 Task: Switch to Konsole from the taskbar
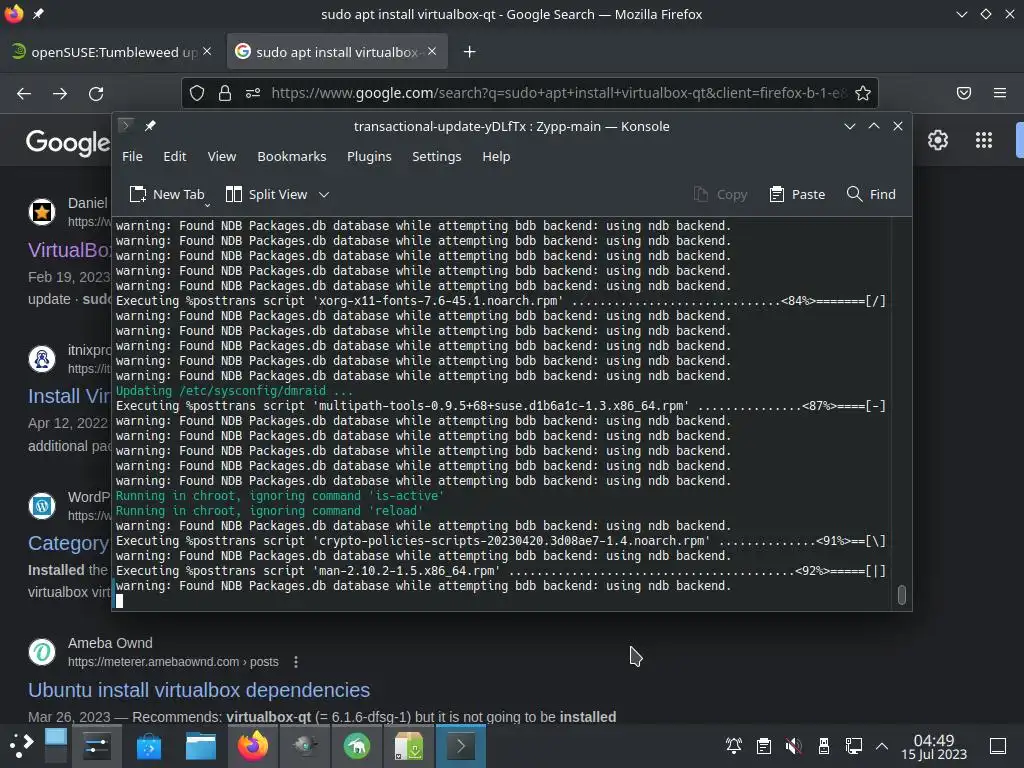click(461, 745)
